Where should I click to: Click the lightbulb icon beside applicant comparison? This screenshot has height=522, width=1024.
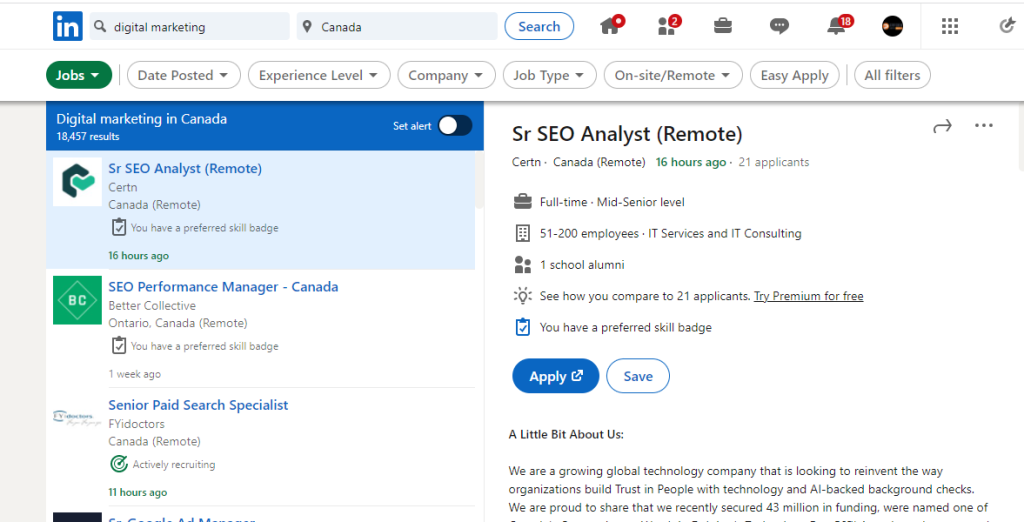click(x=522, y=296)
